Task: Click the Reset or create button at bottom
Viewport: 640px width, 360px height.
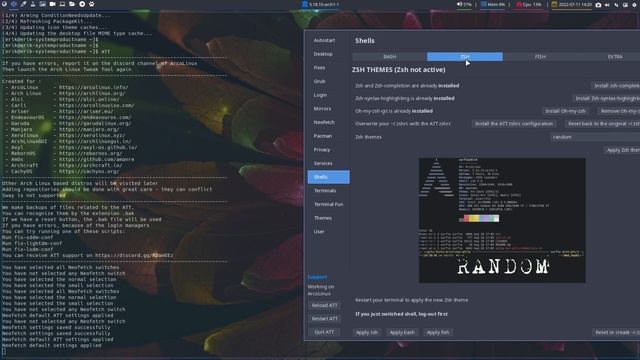Action: click(x=616, y=333)
